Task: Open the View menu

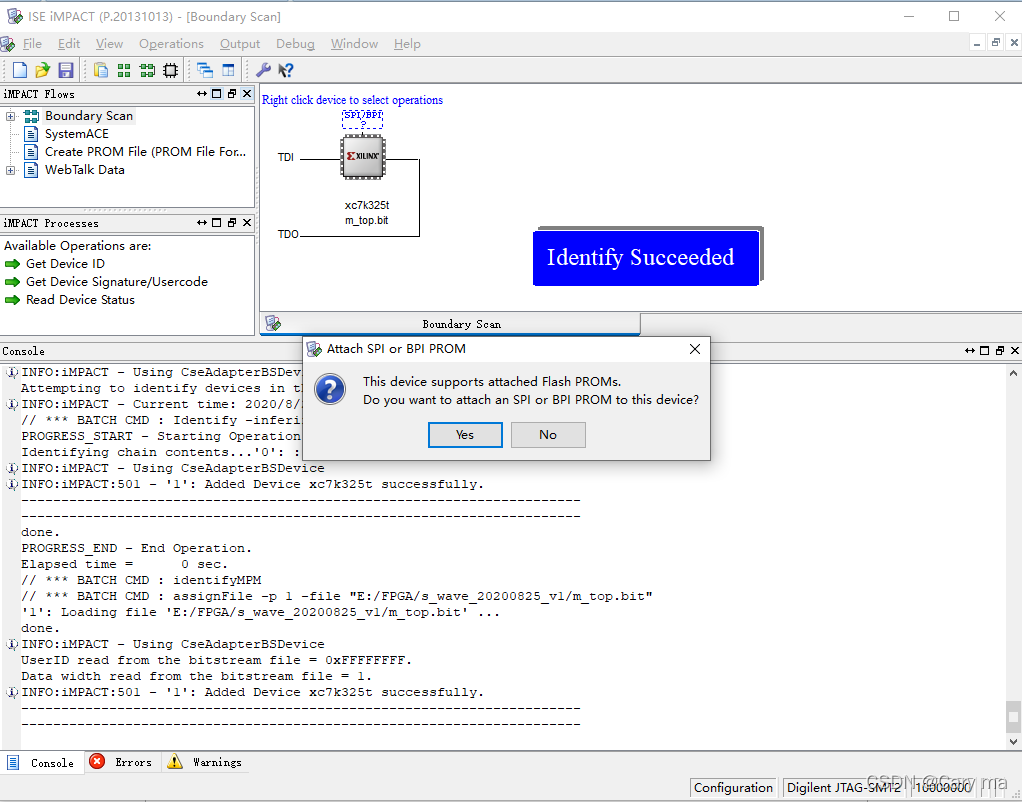Action: 109,44
